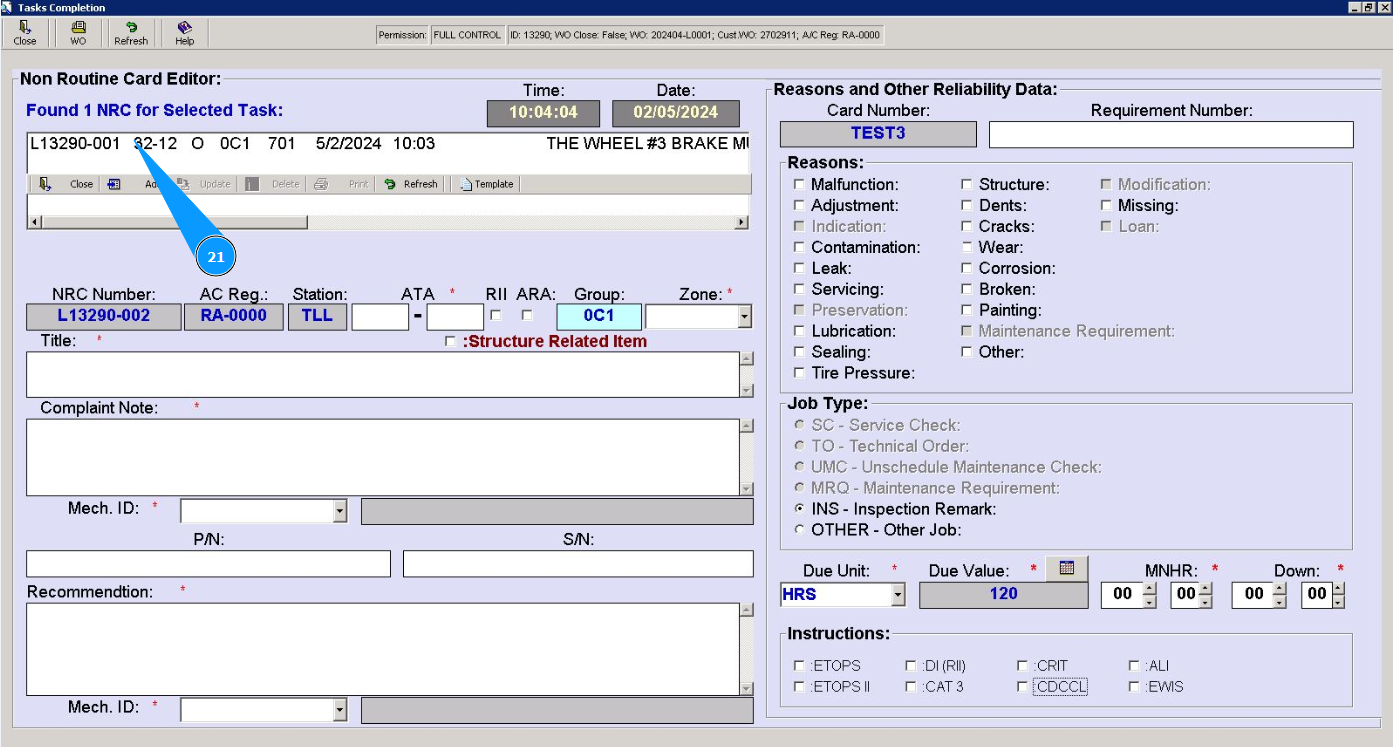Tick the Structure Related Item checkbox
Screen dimensions: 1393x747
point(450,342)
